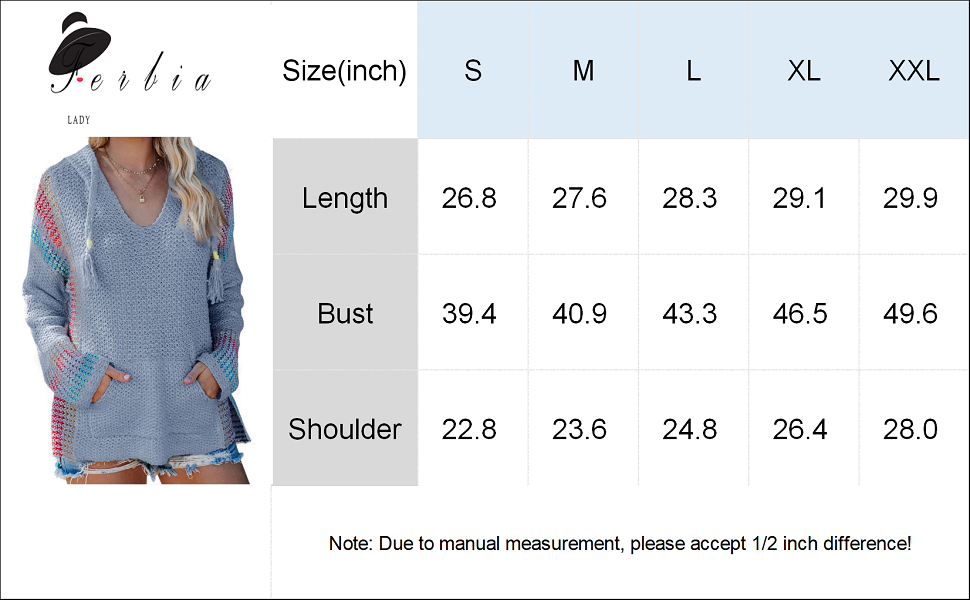Select the L size column header
The height and width of the screenshot is (600, 970).
point(693,71)
